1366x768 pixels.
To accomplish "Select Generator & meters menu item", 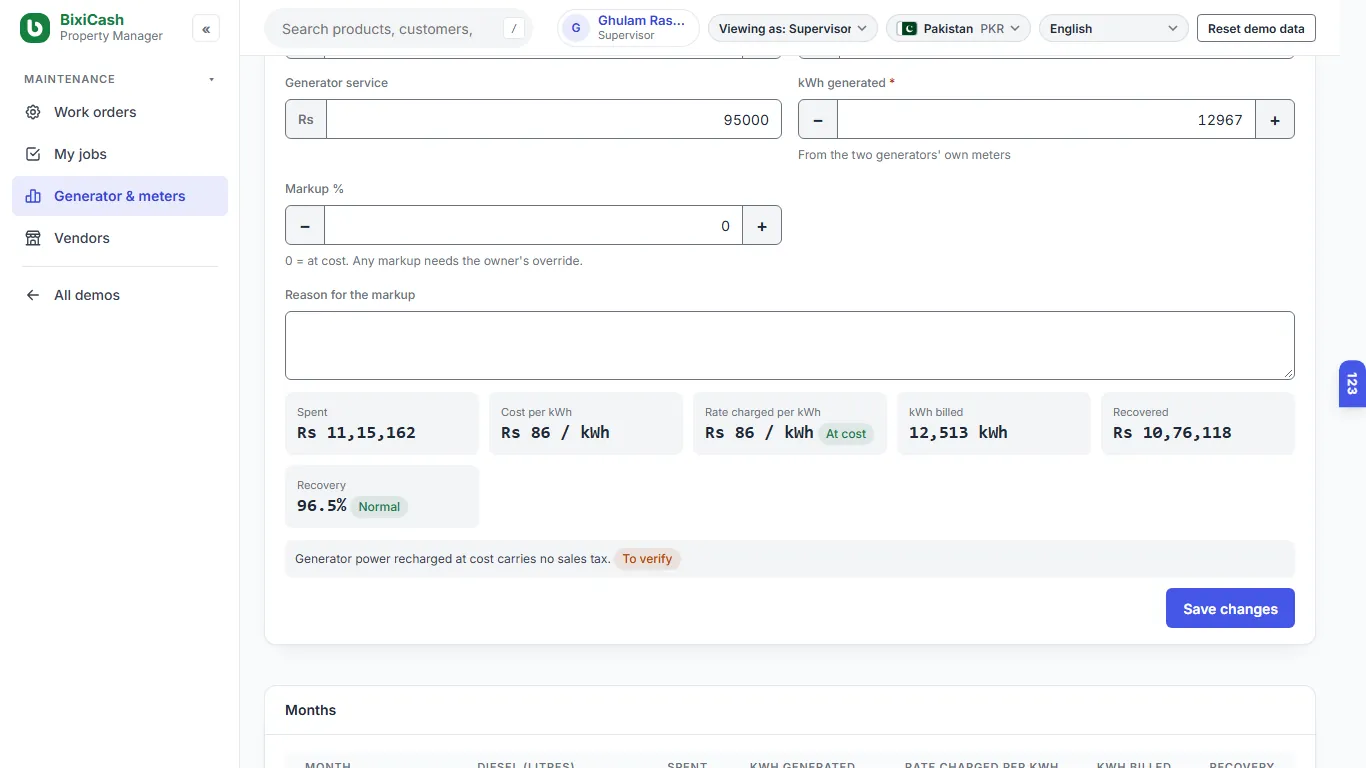I will 120,196.
